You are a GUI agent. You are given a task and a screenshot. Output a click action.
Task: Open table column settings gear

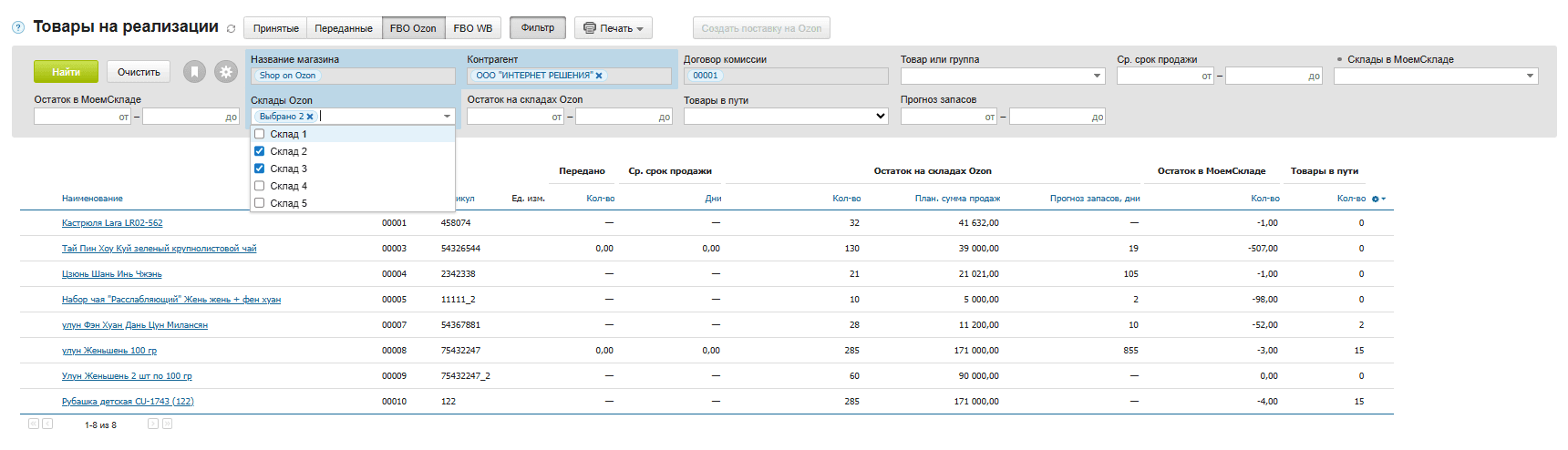coord(1377,199)
